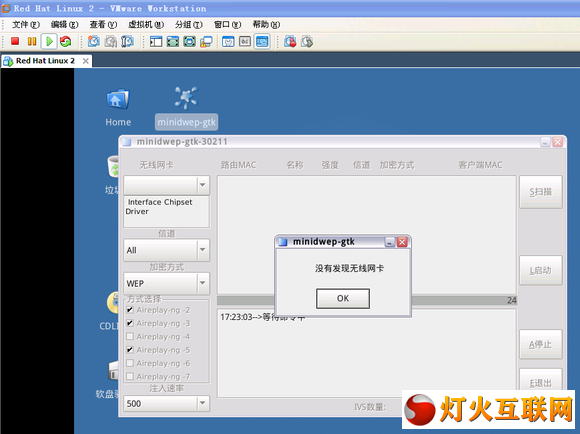
Task: Open the WEP encryption type dropdown
Action: [166, 283]
